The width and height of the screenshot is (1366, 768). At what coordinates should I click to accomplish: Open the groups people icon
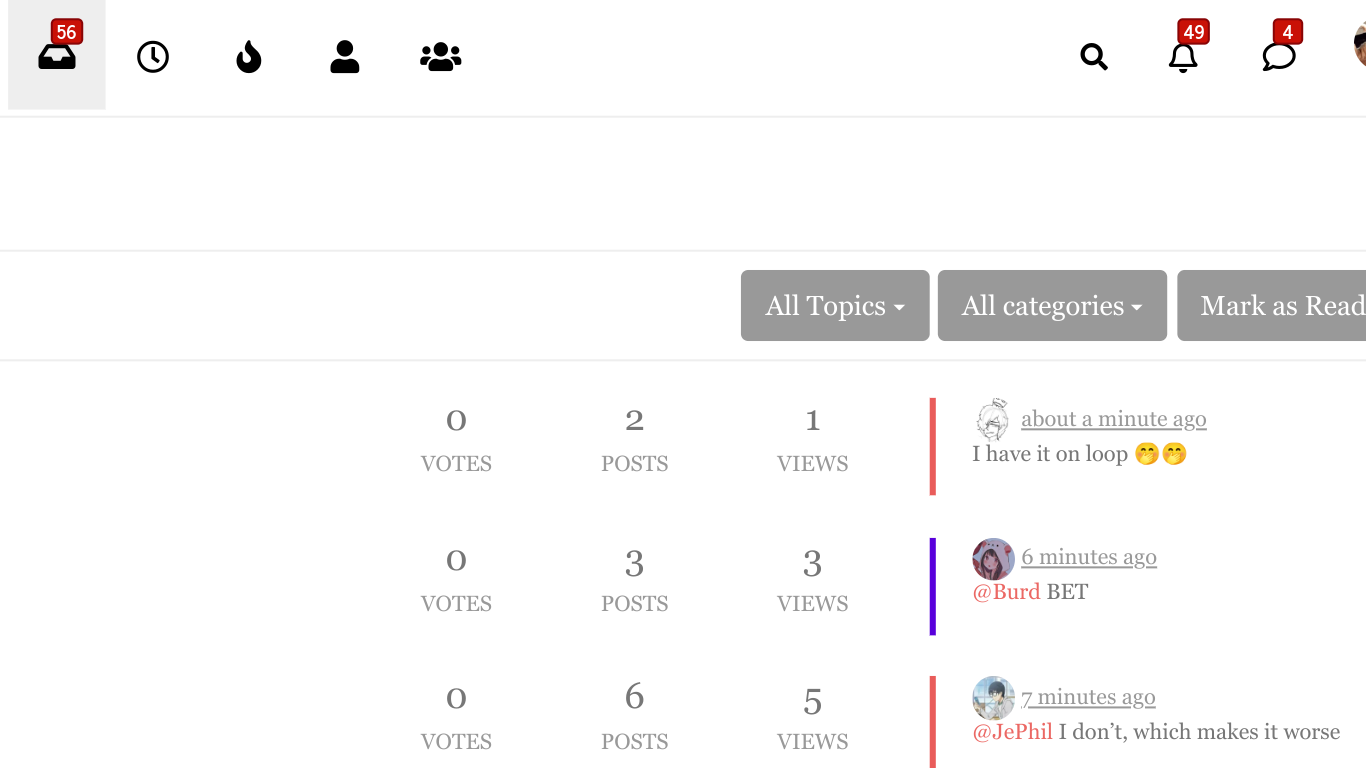click(x=440, y=57)
